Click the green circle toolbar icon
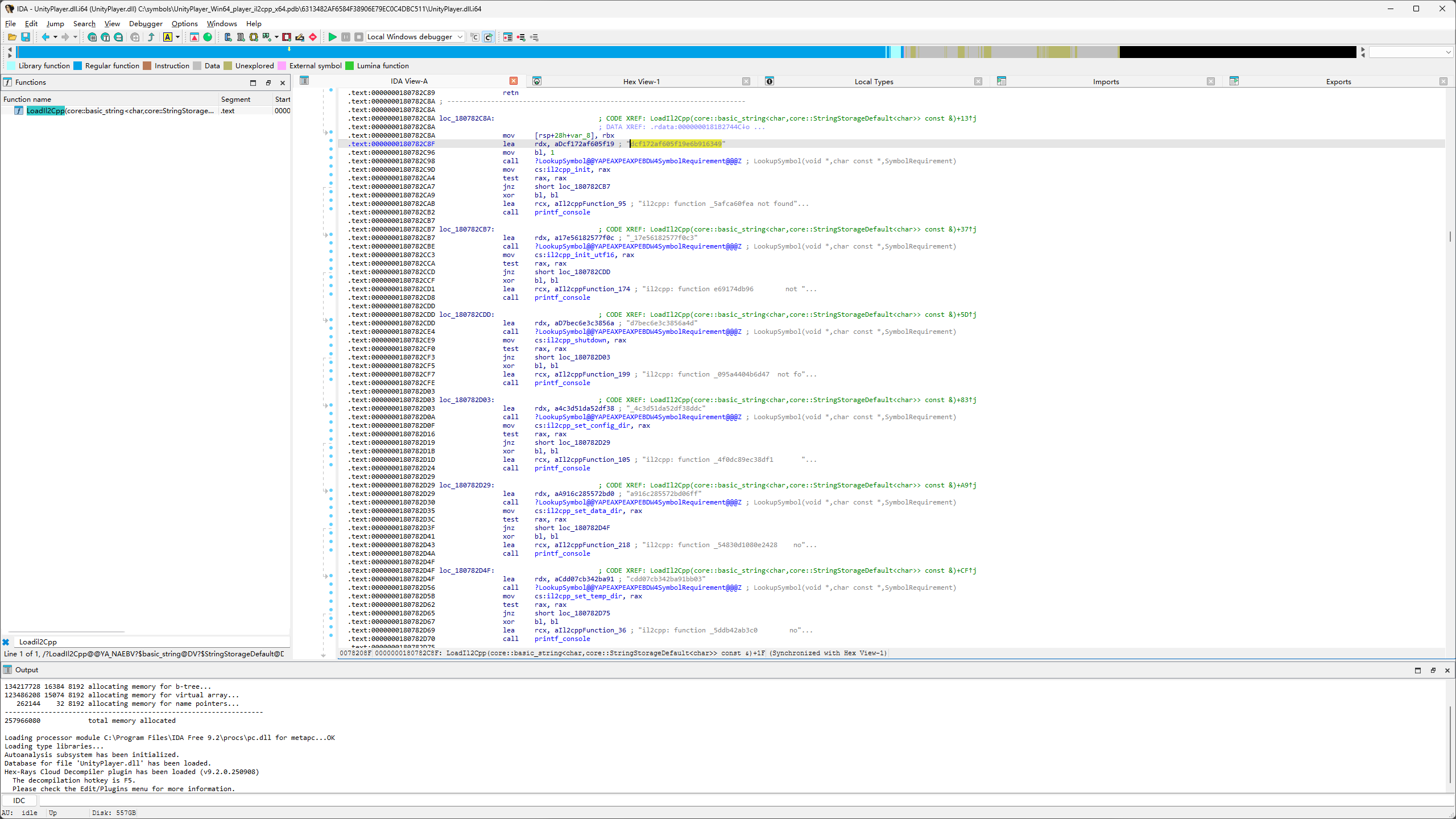This screenshot has height=819, width=1456. point(208,37)
